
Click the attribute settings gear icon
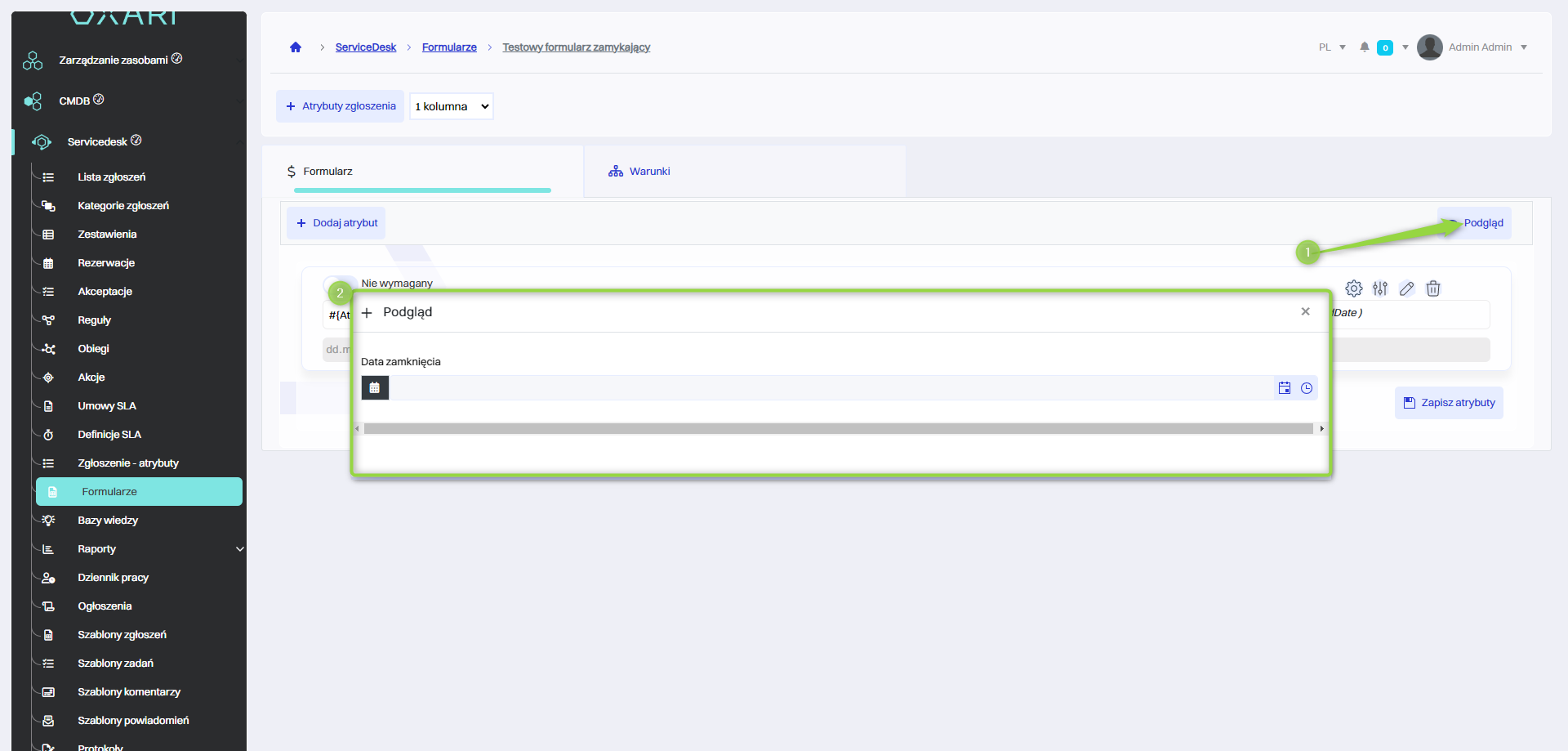click(x=1353, y=288)
